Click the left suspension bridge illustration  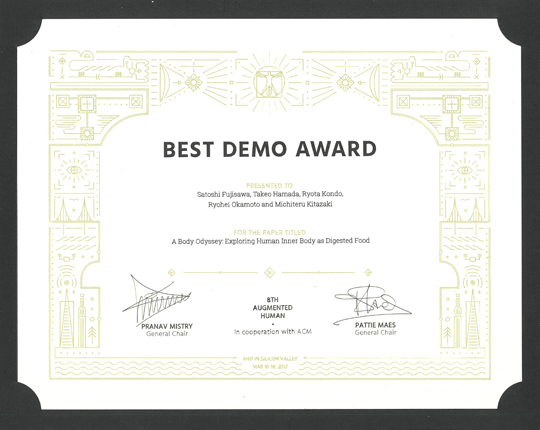click(74, 210)
